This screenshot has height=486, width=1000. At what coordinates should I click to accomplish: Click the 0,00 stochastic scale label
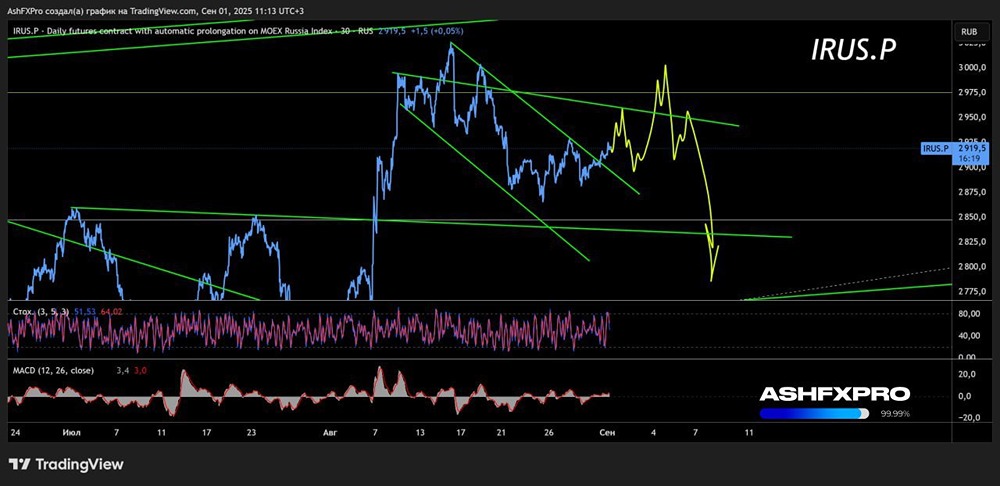[969, 357]
